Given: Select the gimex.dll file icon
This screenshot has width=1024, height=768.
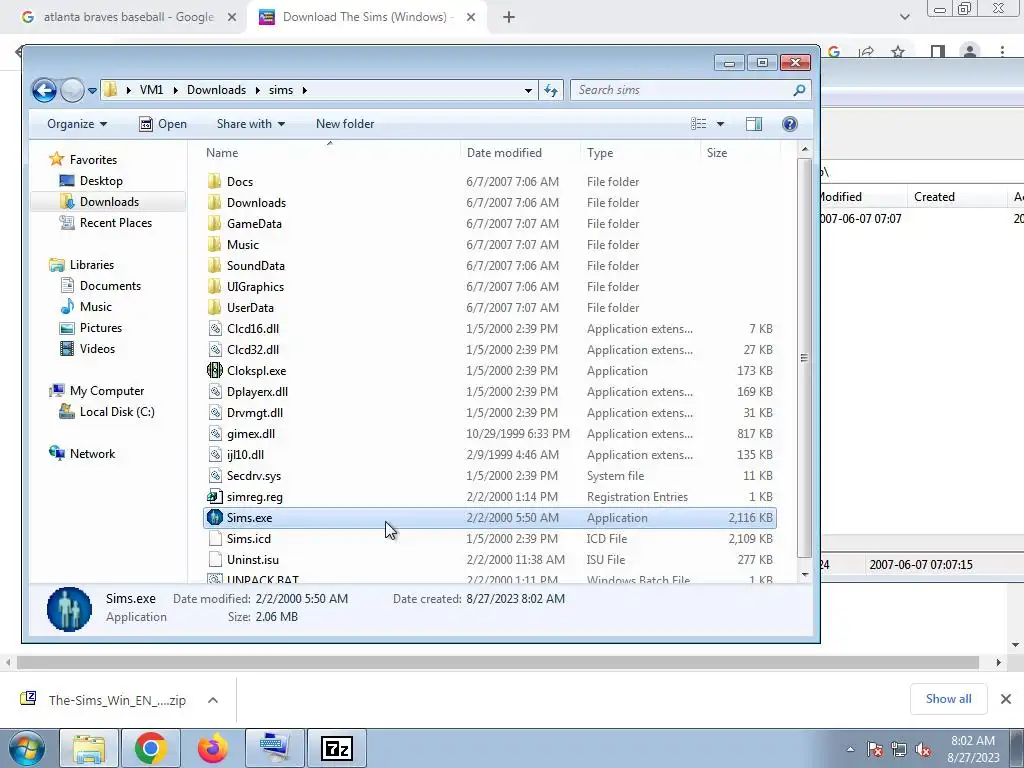Looking at the screenshot, I should [215, 434].
